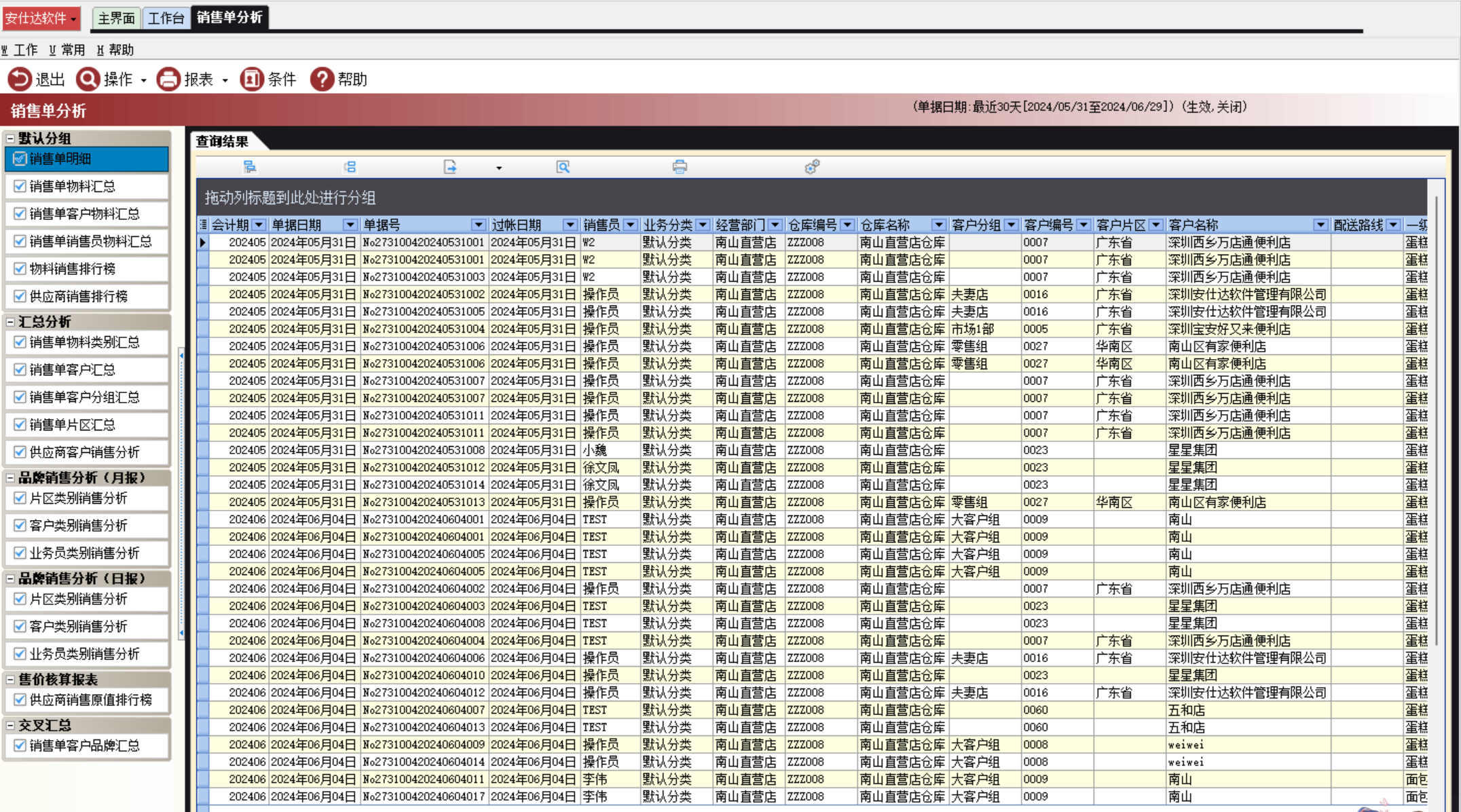Click the printer icon in results toolbar
1461x812 pixels.
pos(680,167)
